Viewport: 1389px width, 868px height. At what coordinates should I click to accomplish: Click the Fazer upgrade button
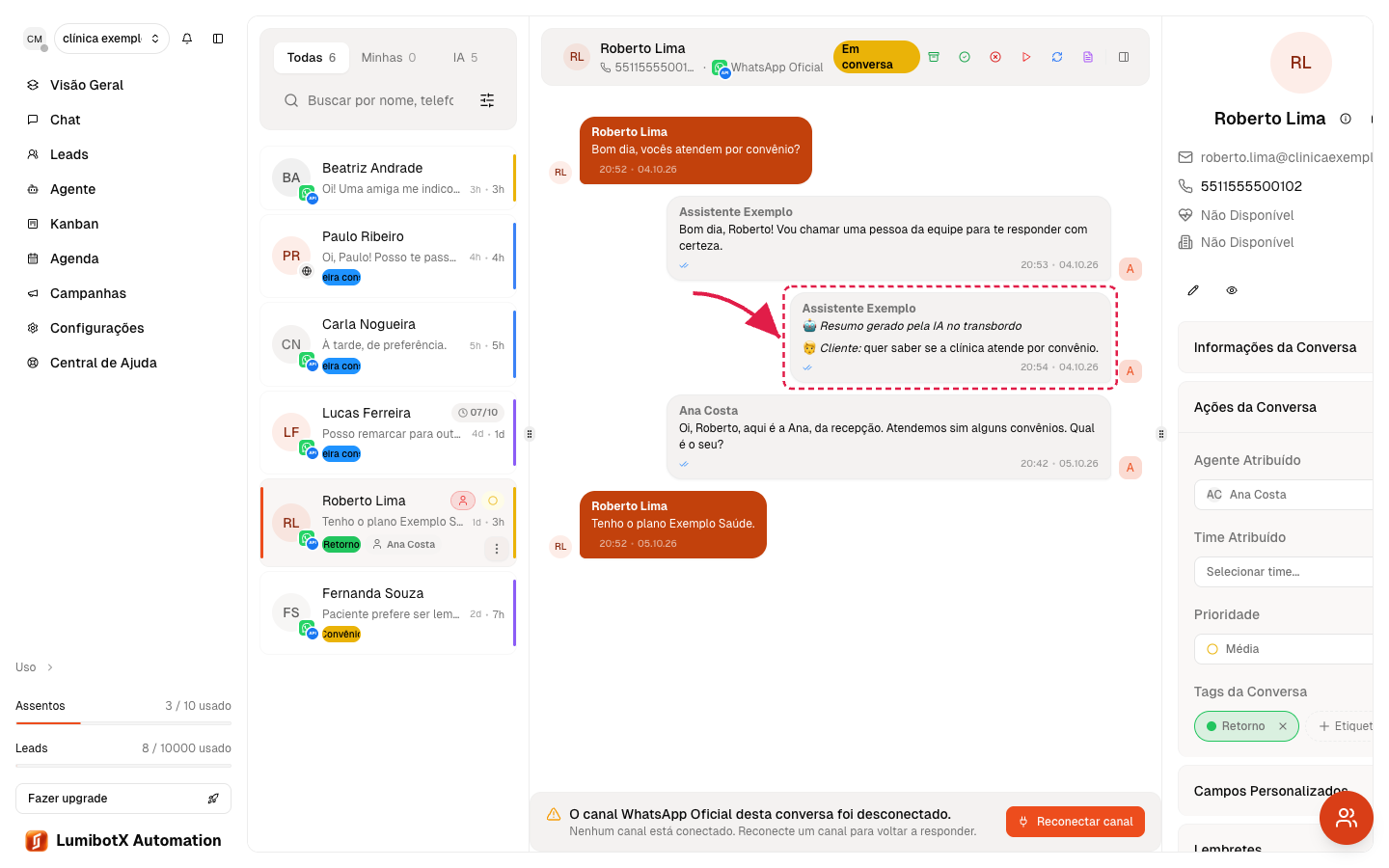[123, 799]
